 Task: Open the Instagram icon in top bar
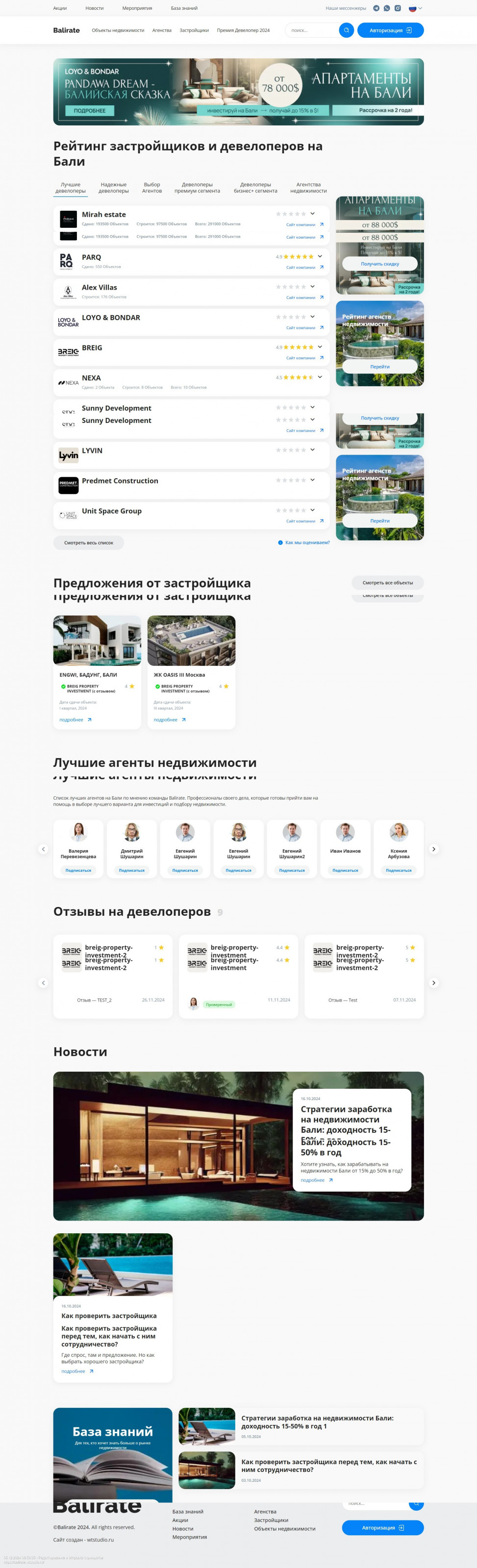[398, 8]
